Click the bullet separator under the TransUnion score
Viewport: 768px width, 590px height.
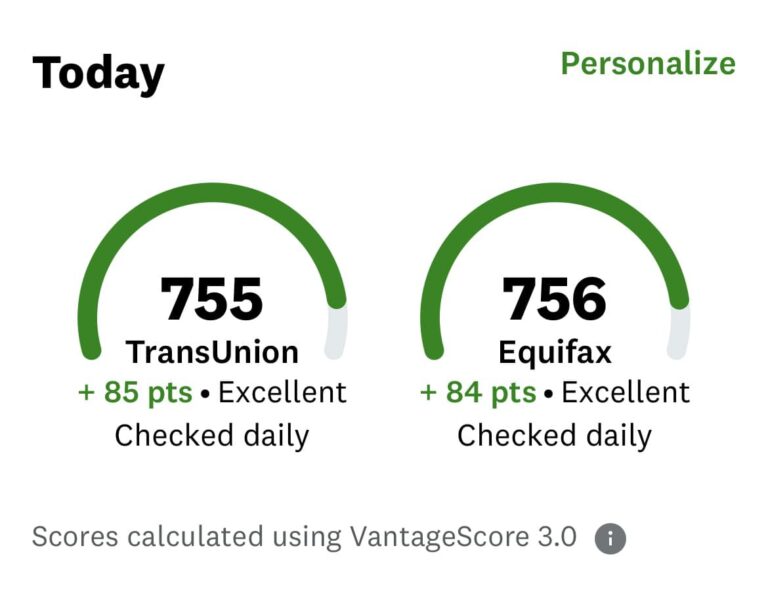205,393
